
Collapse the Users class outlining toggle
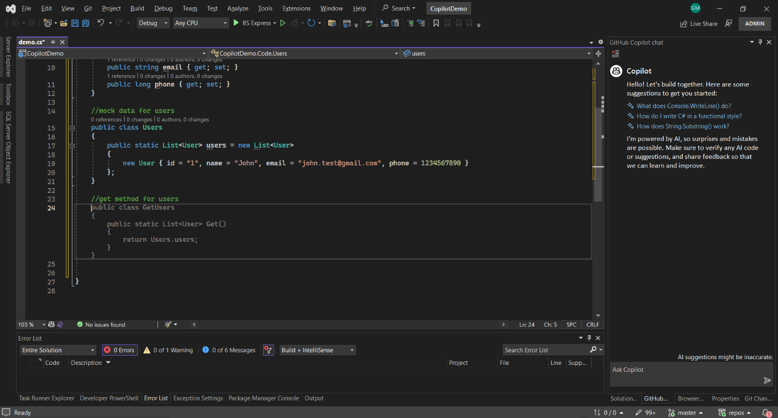[x=72, y=128]
